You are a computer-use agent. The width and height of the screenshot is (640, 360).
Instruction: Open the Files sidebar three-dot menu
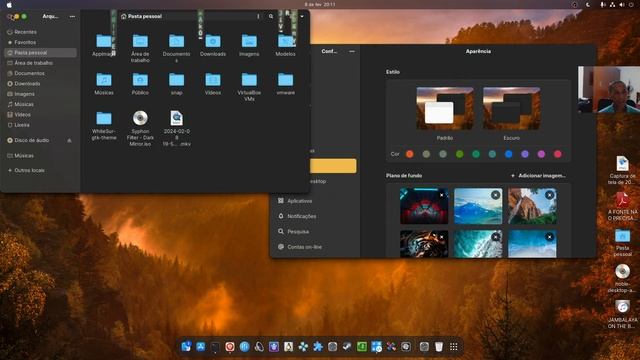72,17
